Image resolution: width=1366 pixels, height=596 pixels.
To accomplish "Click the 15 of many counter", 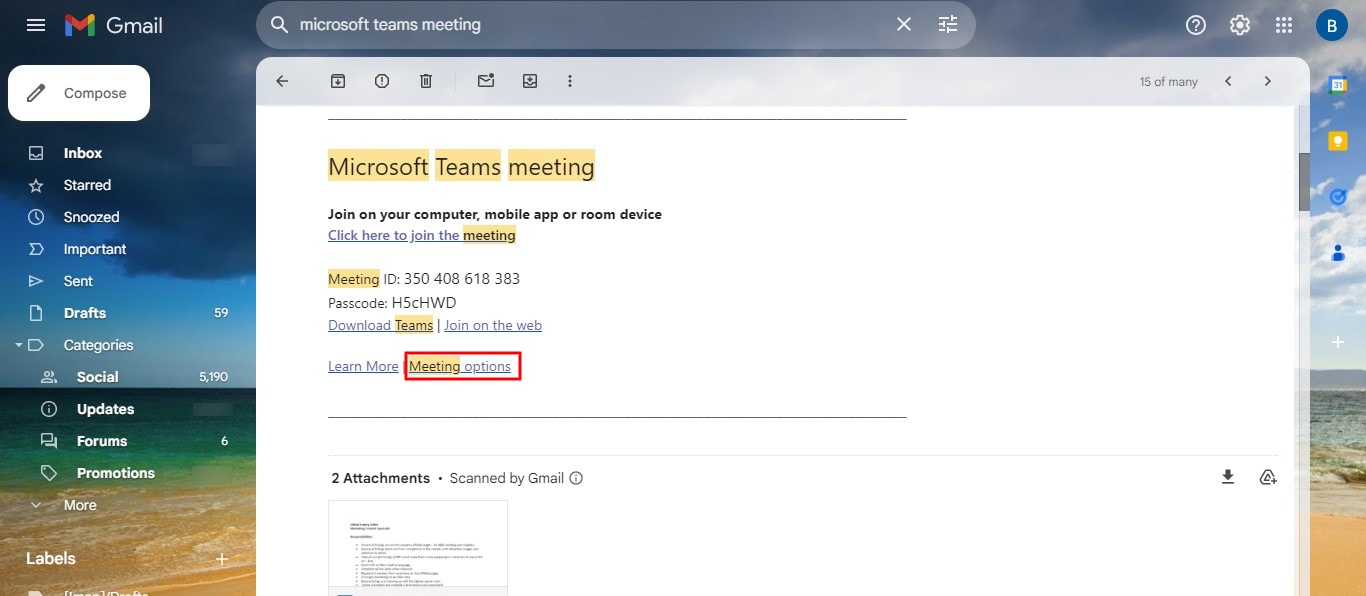I will [x=1169, y=82].
